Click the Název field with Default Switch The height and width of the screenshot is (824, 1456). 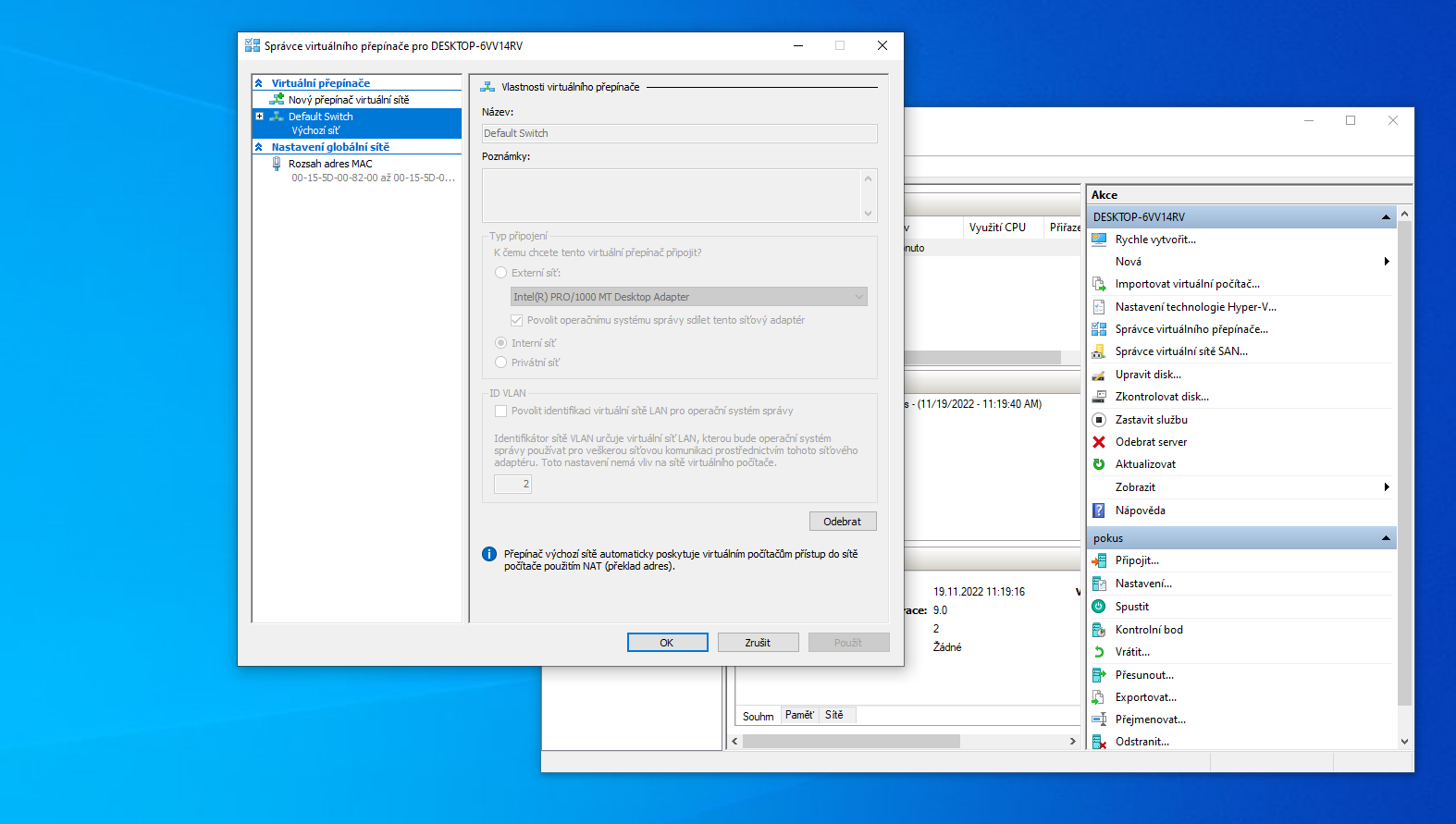click(679, 133)
